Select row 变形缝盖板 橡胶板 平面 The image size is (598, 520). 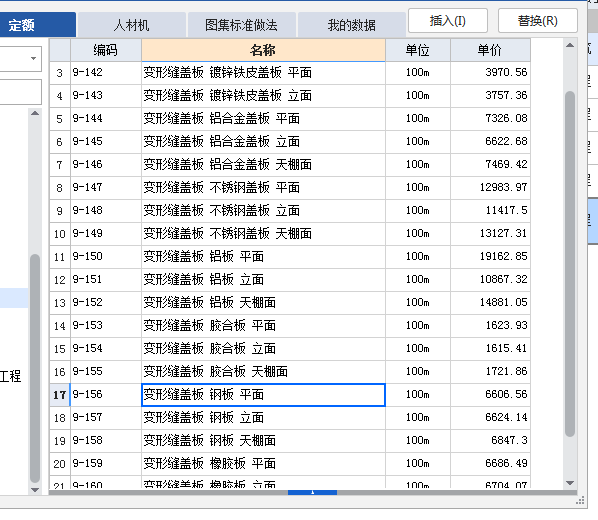(x=290, y=464)
